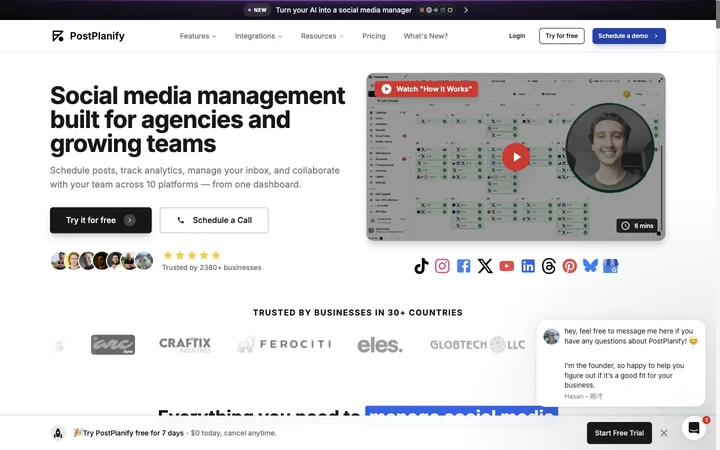Click 'TRUSTED BY BUSINESSES IN 30+ COUNTRIES' heading
Viewport: 720px width, 450px height.
[x=358, y=313]
